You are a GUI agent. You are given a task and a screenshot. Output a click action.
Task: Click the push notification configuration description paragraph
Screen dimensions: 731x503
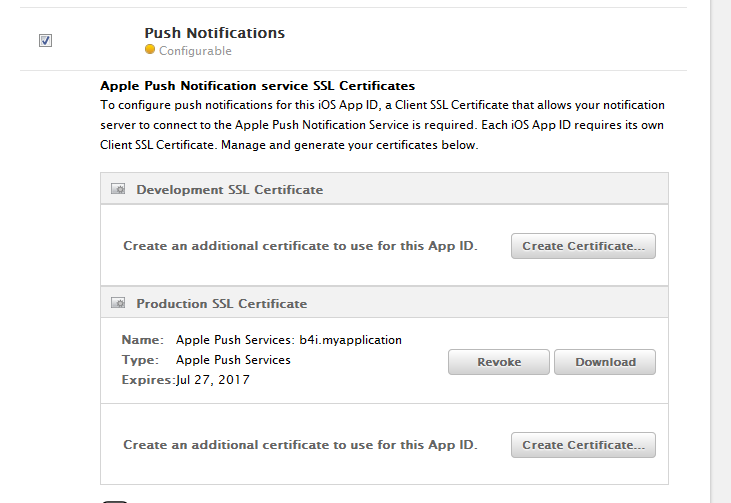click(382, 125)
